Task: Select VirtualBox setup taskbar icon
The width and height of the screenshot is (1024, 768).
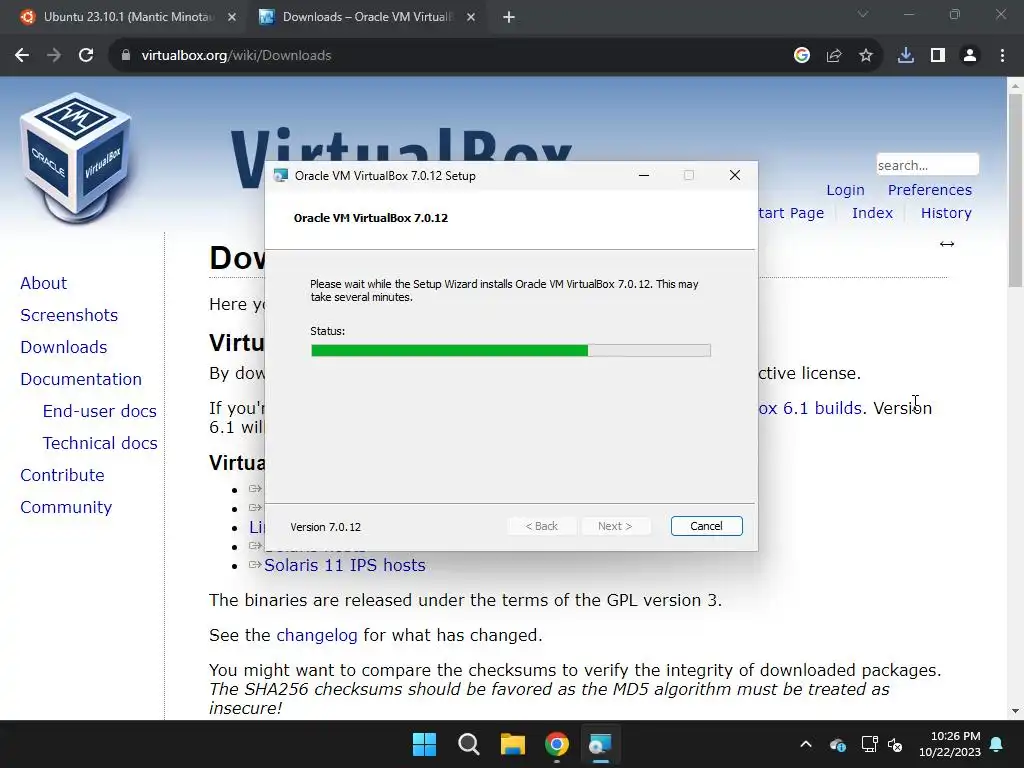Action: 600,744
